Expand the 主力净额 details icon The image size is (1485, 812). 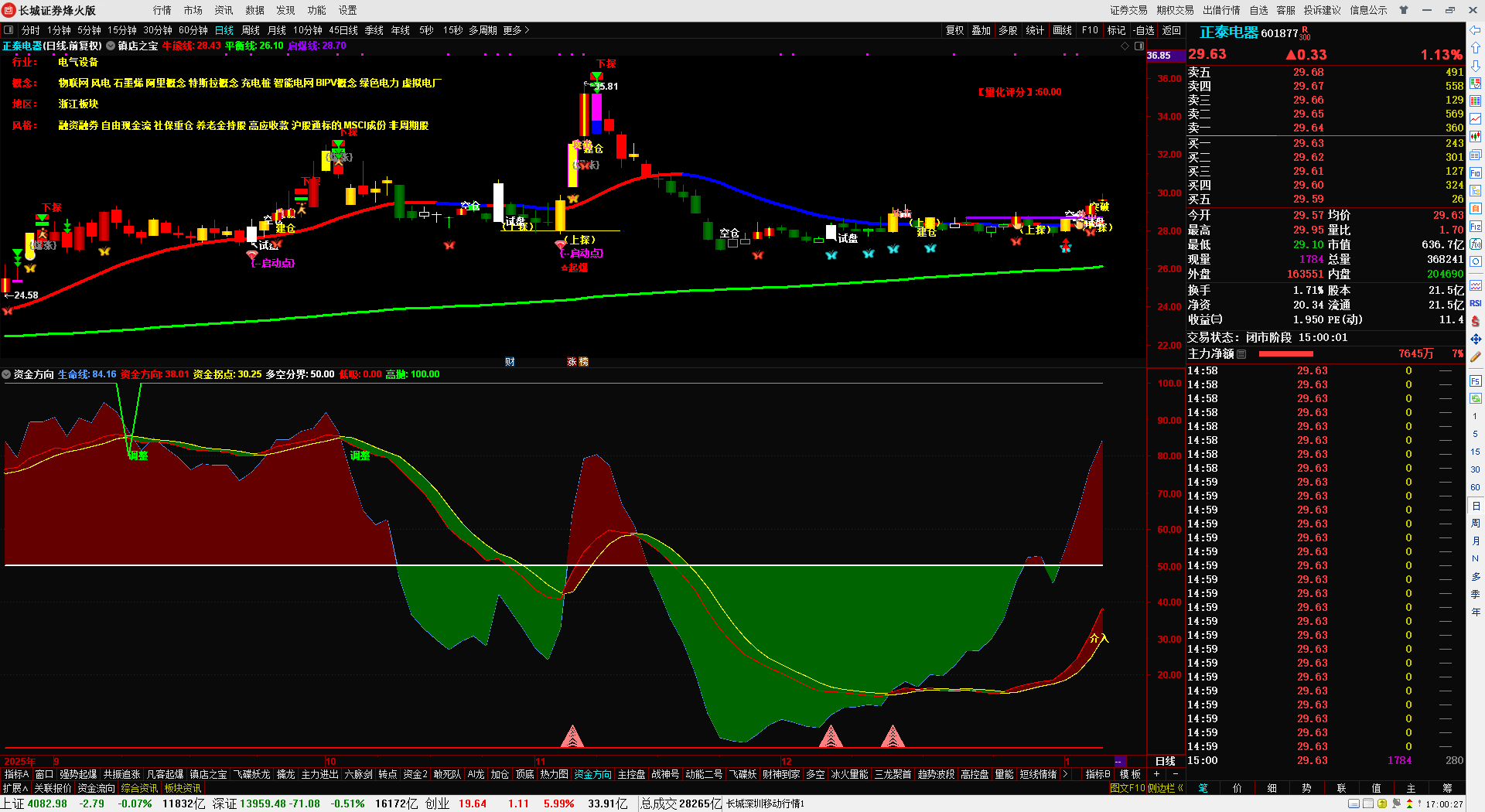pos(1241,354)
